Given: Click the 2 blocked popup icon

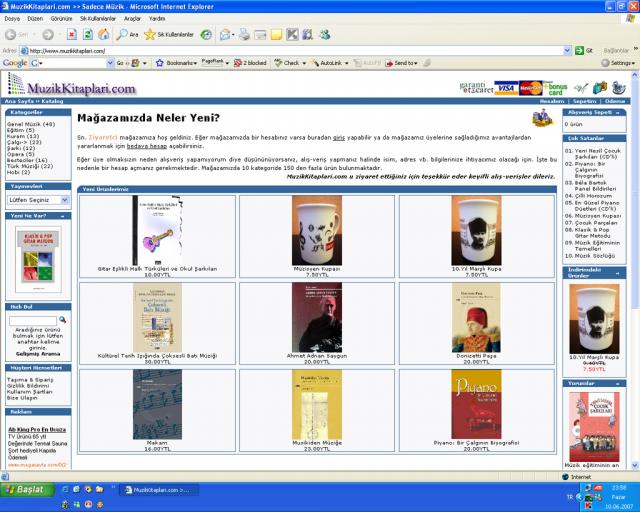Looking at the screenshot, I should [x=250, y=63].
